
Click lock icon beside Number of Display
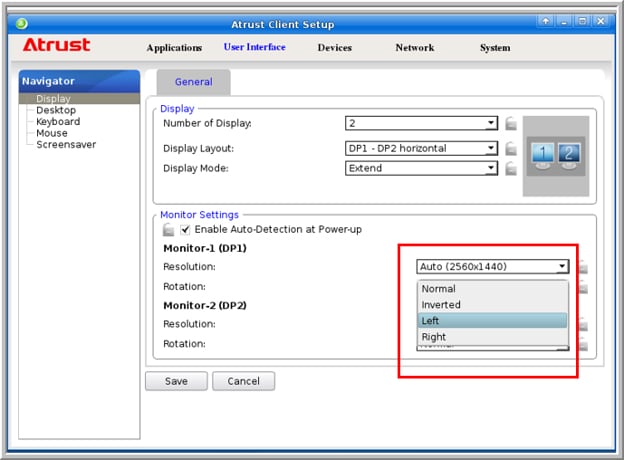[x=511, y=123]
